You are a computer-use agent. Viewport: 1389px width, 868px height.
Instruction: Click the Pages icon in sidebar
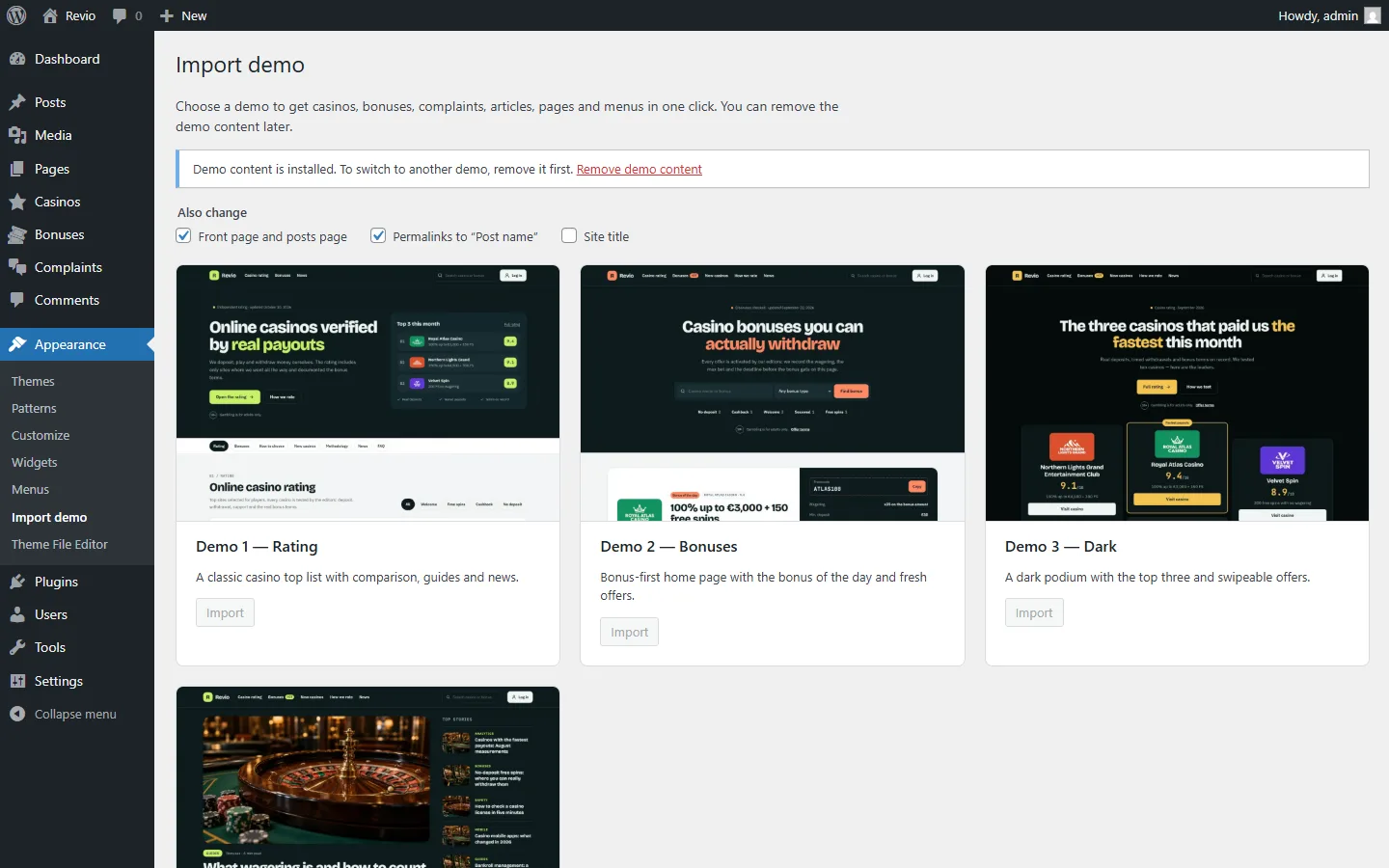point(17,169)
